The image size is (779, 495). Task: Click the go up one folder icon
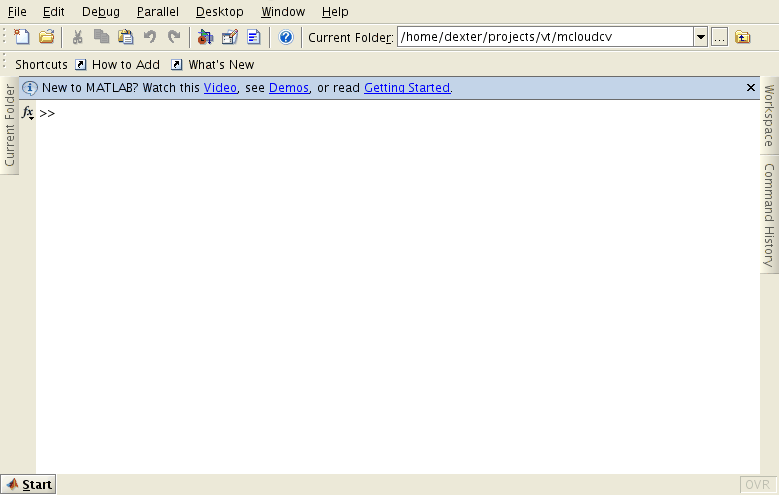743,37
